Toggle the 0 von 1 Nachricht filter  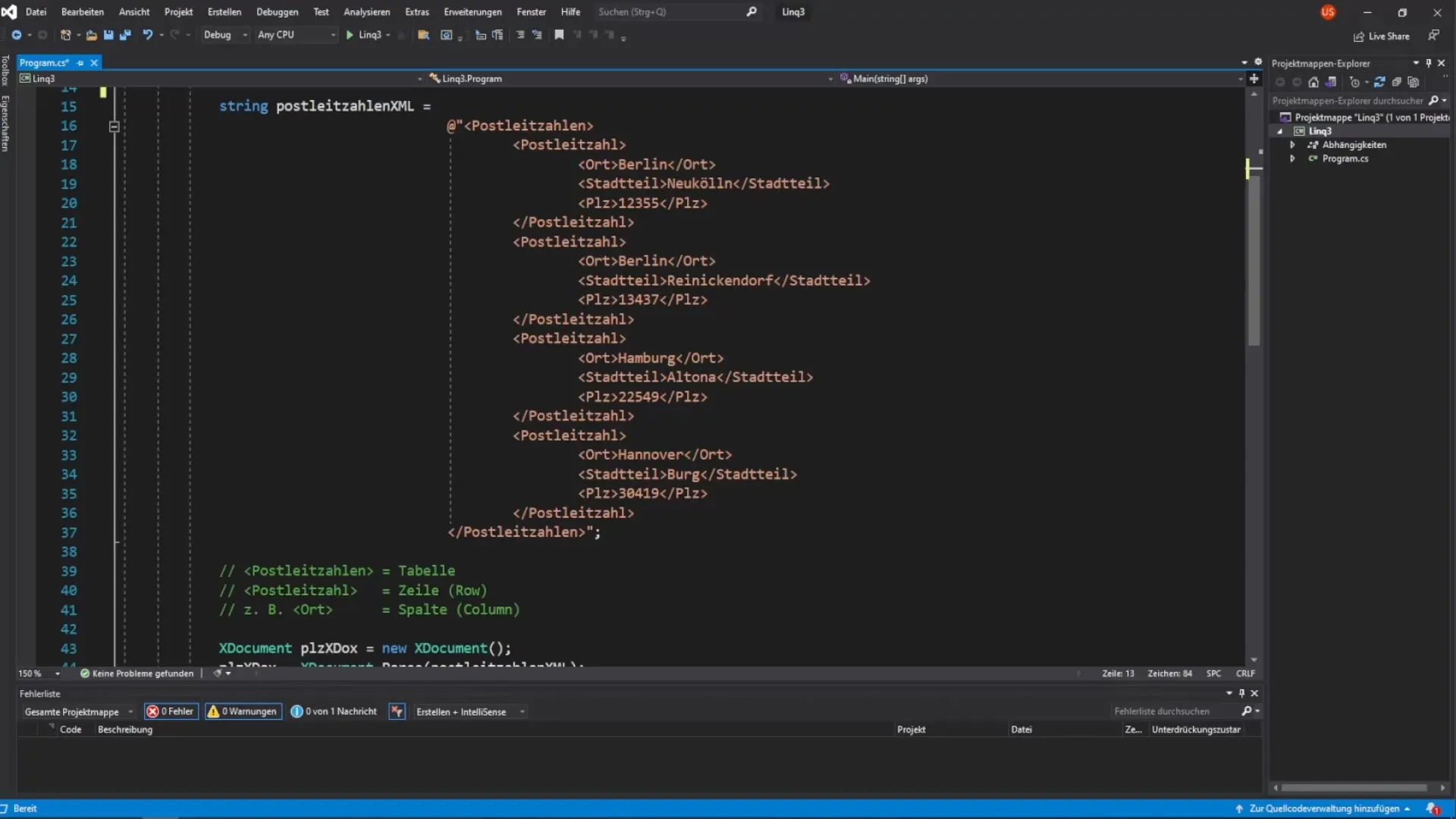pos(334,711)
